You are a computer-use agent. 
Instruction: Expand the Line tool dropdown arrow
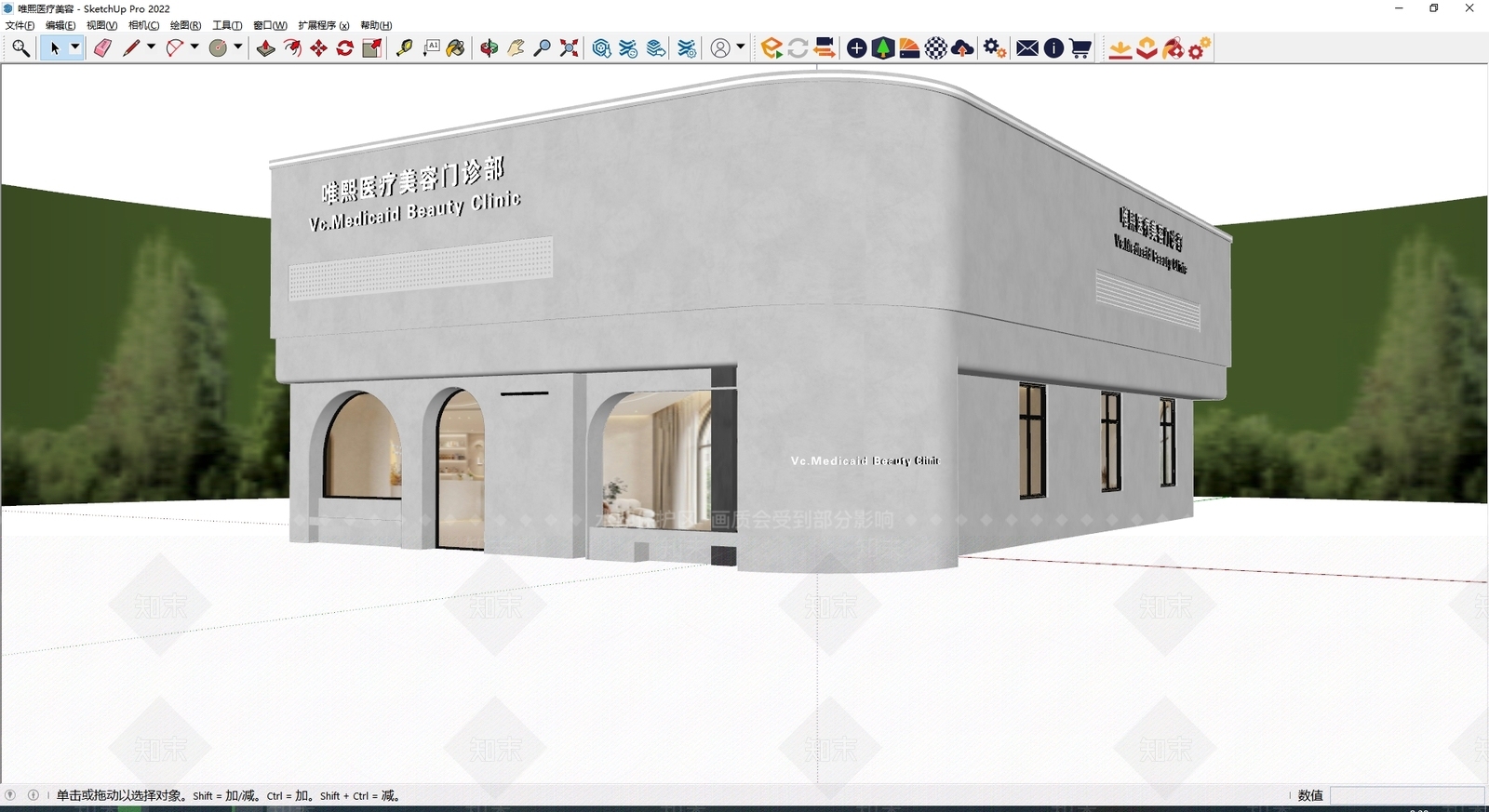click(x=151, y=47)
